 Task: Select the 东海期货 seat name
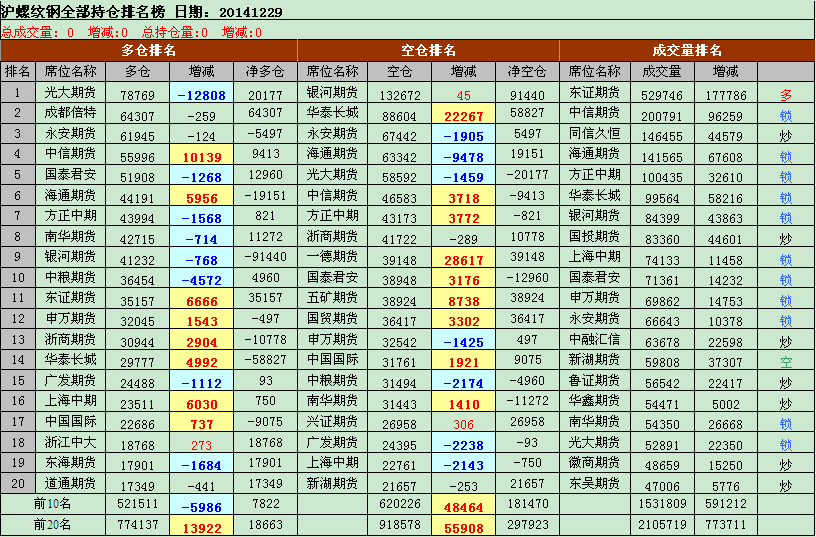pyautogui.click(x=70, y=463)
